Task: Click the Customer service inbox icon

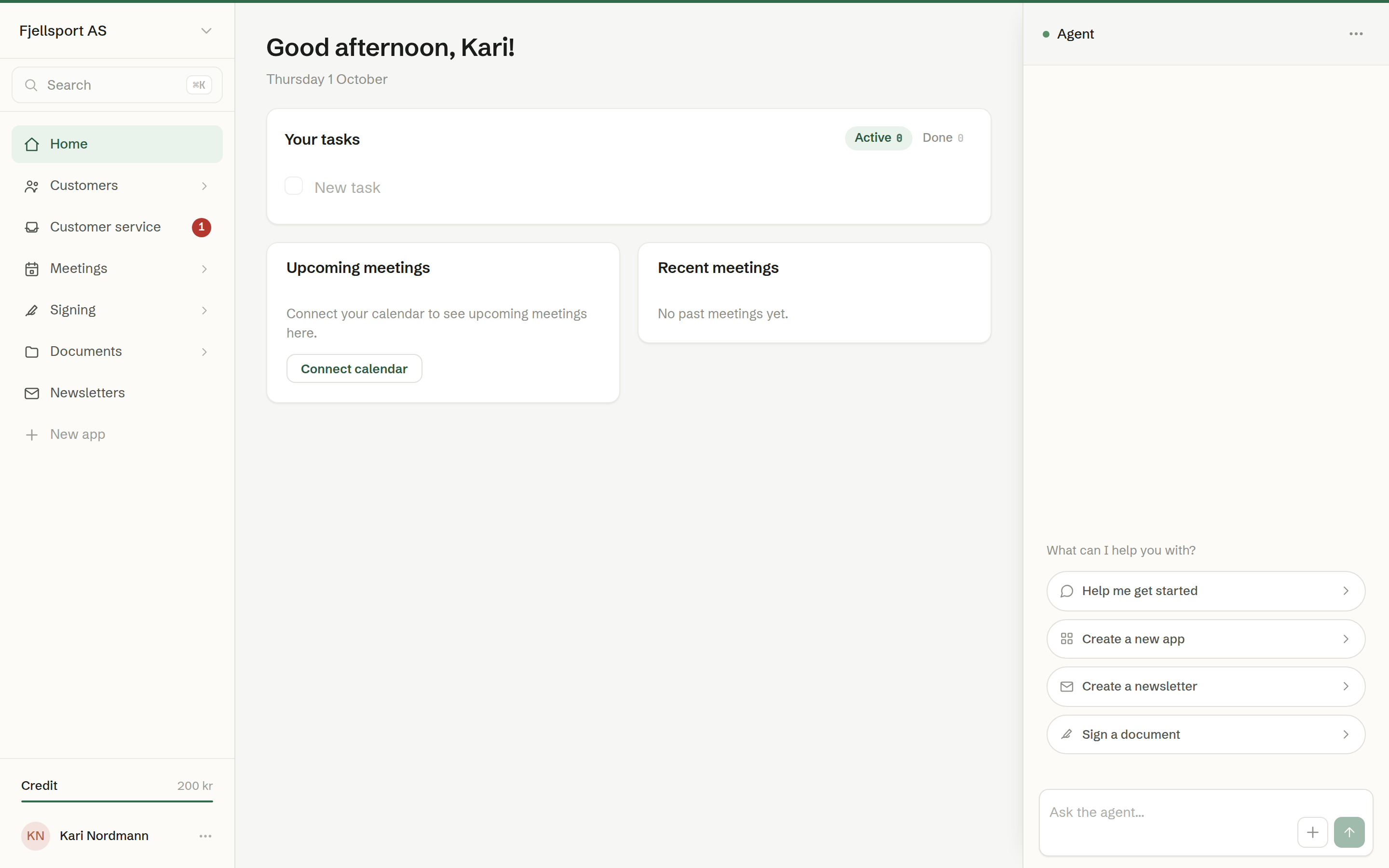Action: click(x=32, y=227)
